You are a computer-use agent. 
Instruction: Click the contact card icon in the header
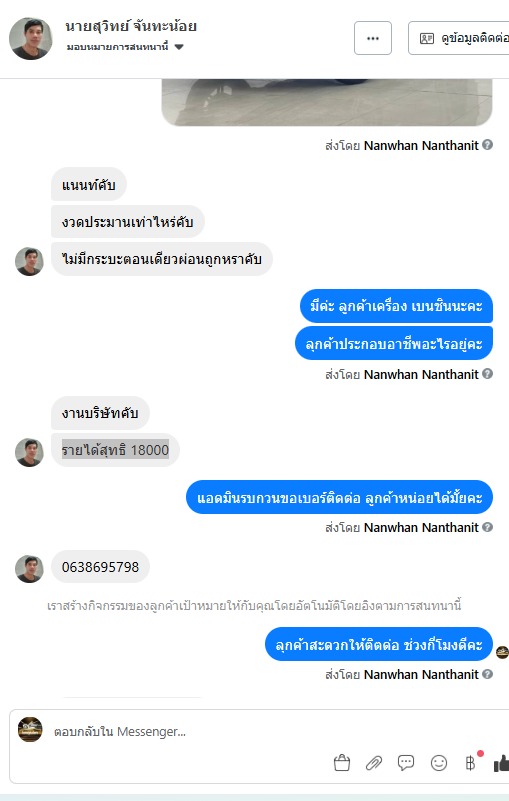pyautogui.click(x=427, y=38)
